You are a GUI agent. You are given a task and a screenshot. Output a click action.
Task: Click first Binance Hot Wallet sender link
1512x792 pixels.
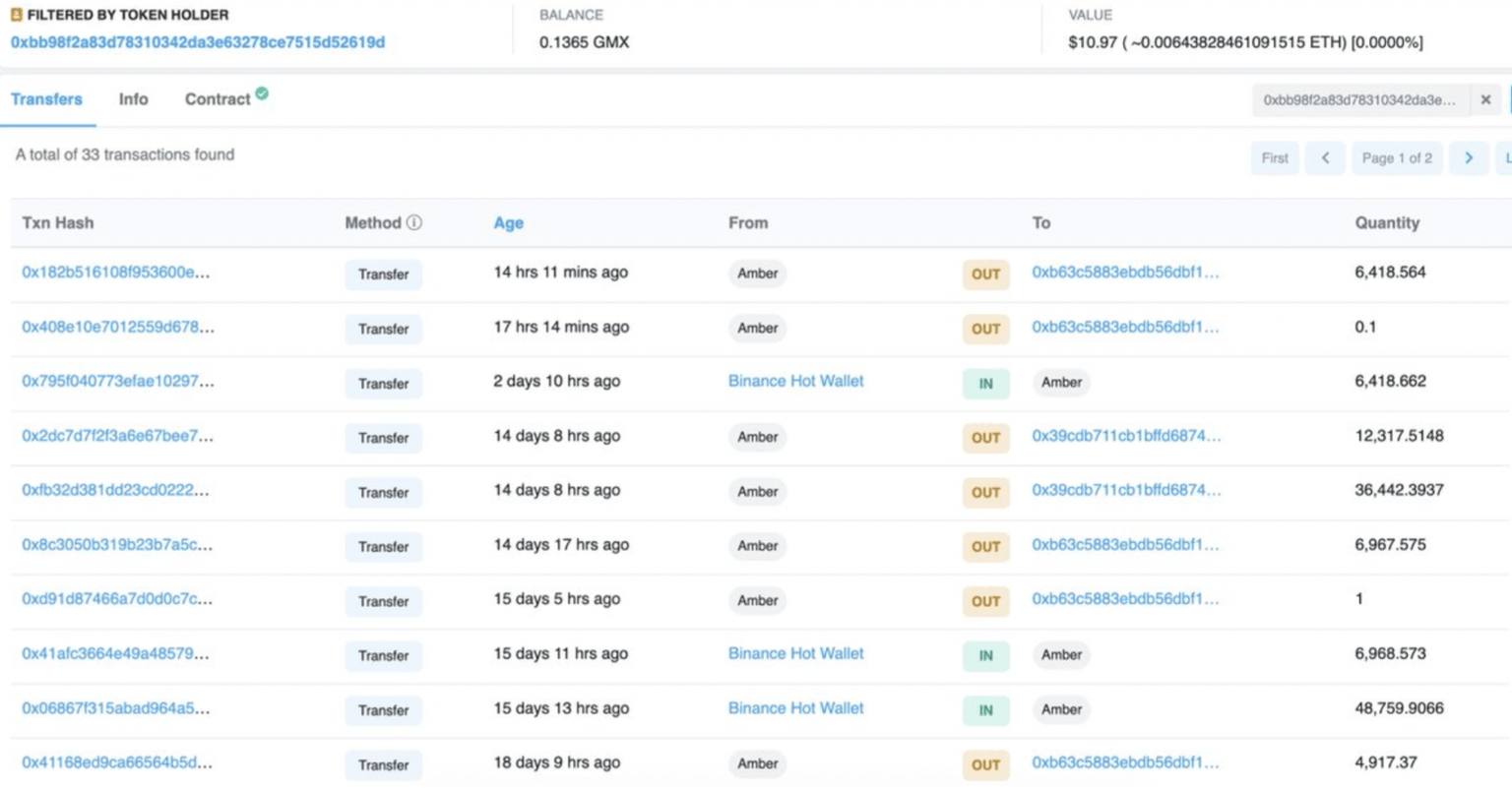[795, 382]
